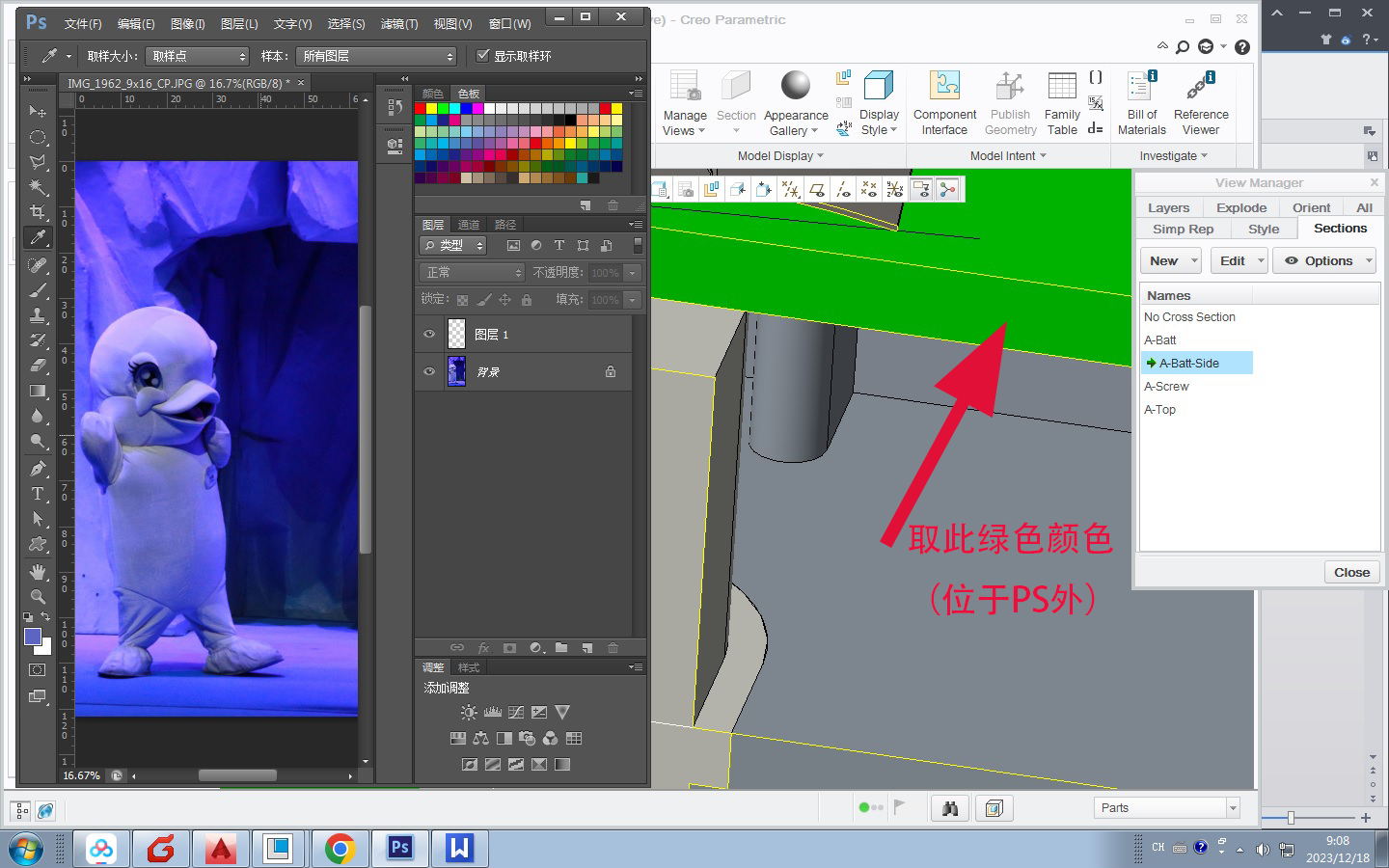Screen dimensions: 1389x868
Task: Switch to the 通道 tab
Action: 469,224
